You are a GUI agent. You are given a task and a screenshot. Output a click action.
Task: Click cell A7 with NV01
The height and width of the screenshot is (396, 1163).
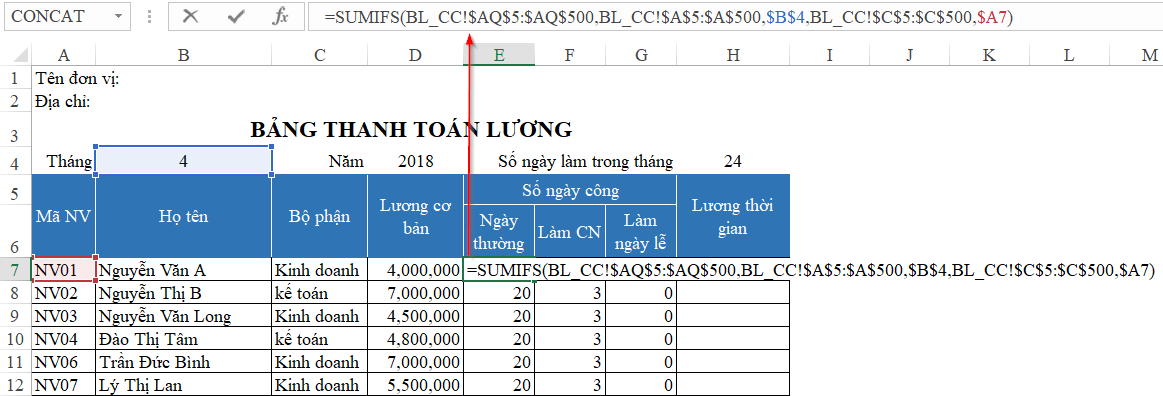(x=64, y=269)
